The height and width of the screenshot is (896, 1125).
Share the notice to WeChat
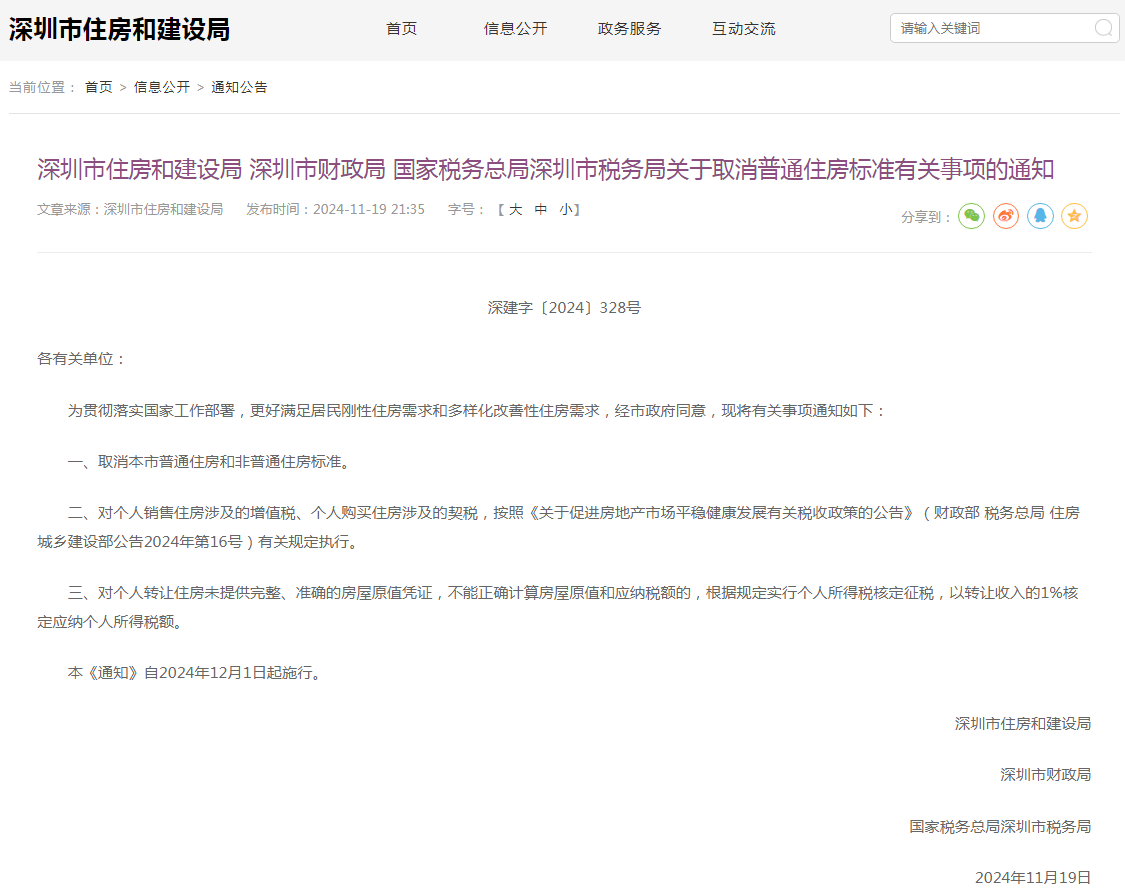(971, 216)
